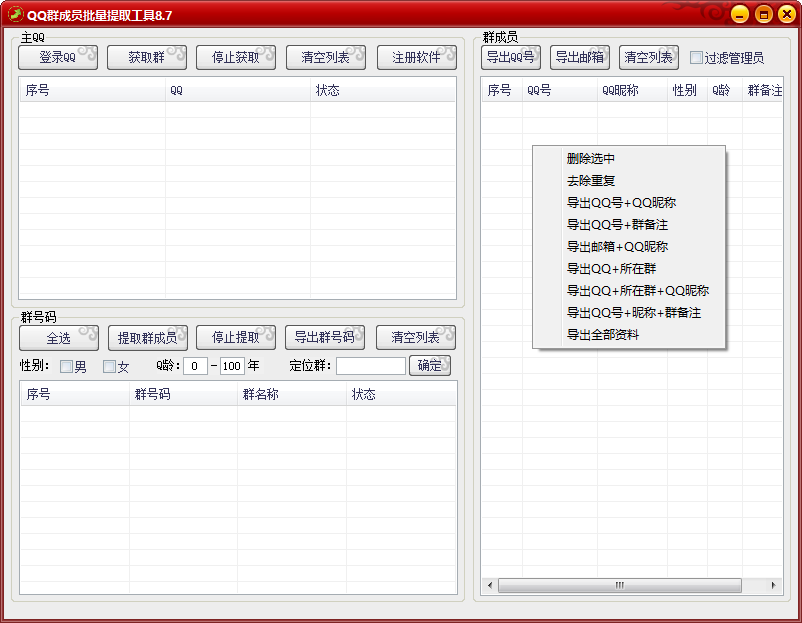Click 状态 column header in 主QQ list
This screenshot has width=802, height=623.
pyautogui.click(x=383, y=91)
